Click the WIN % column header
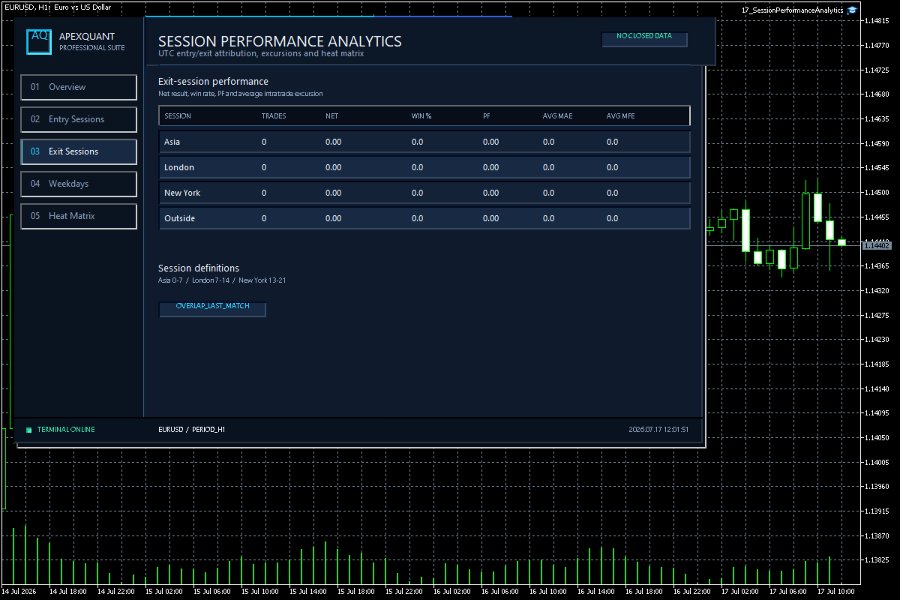This screenshot has width=900, height=600. [421, 116]
